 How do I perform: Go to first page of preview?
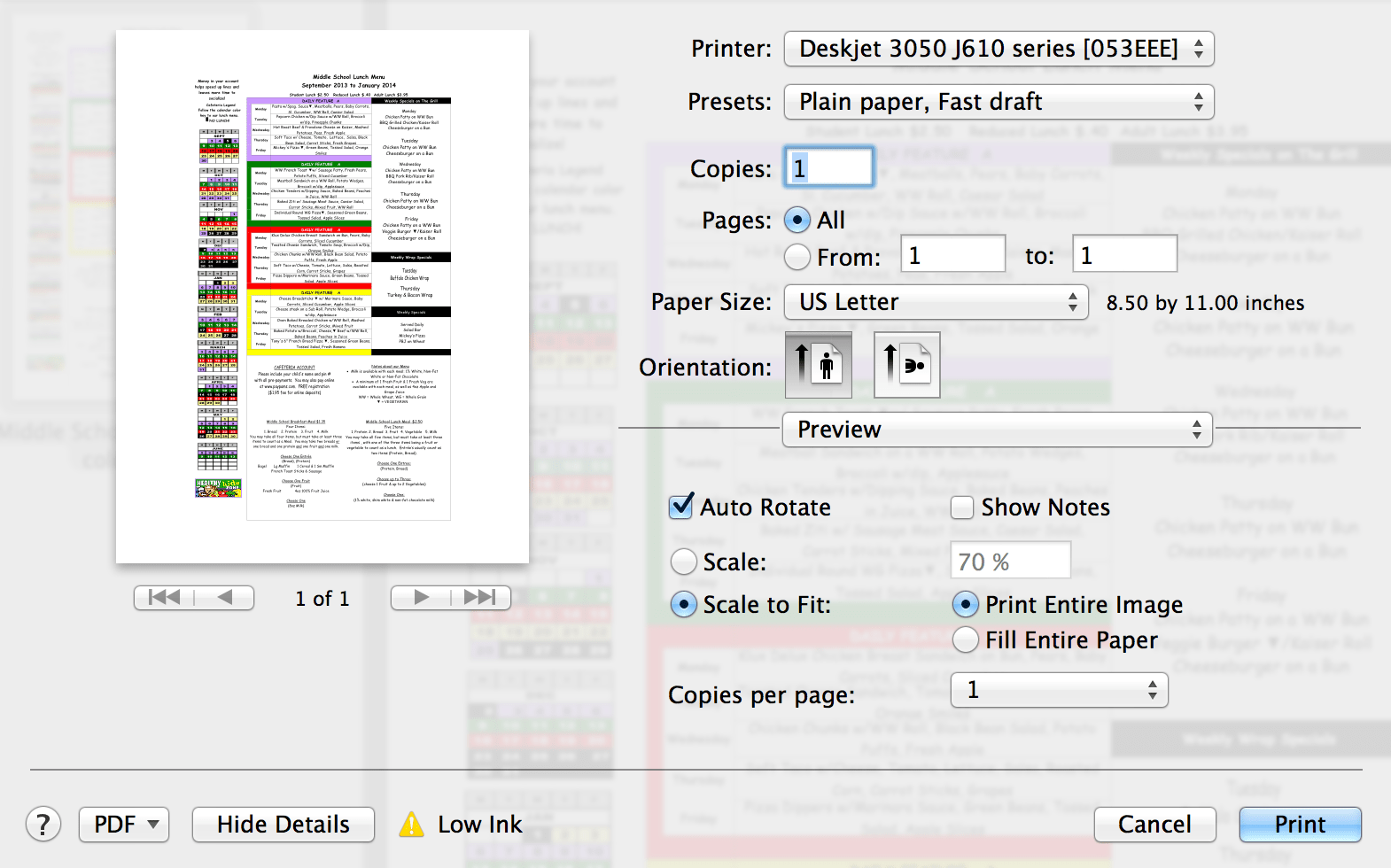coord(164,598)
